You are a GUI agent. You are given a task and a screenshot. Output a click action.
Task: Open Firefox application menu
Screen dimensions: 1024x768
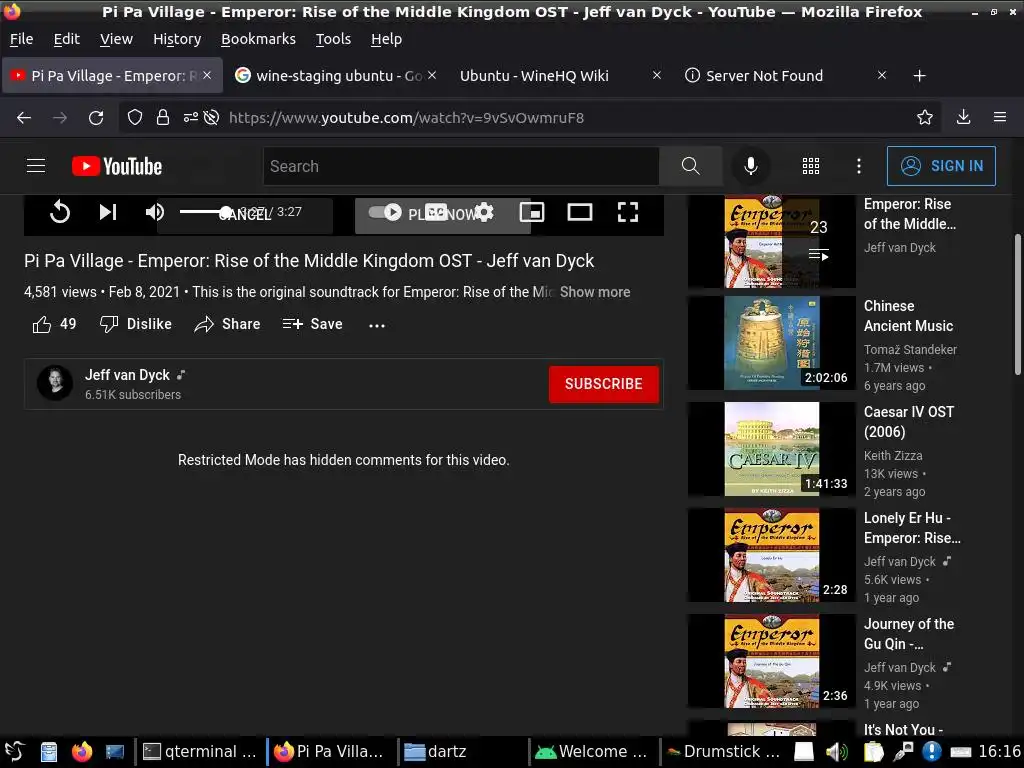click(x=1000, y=118)
